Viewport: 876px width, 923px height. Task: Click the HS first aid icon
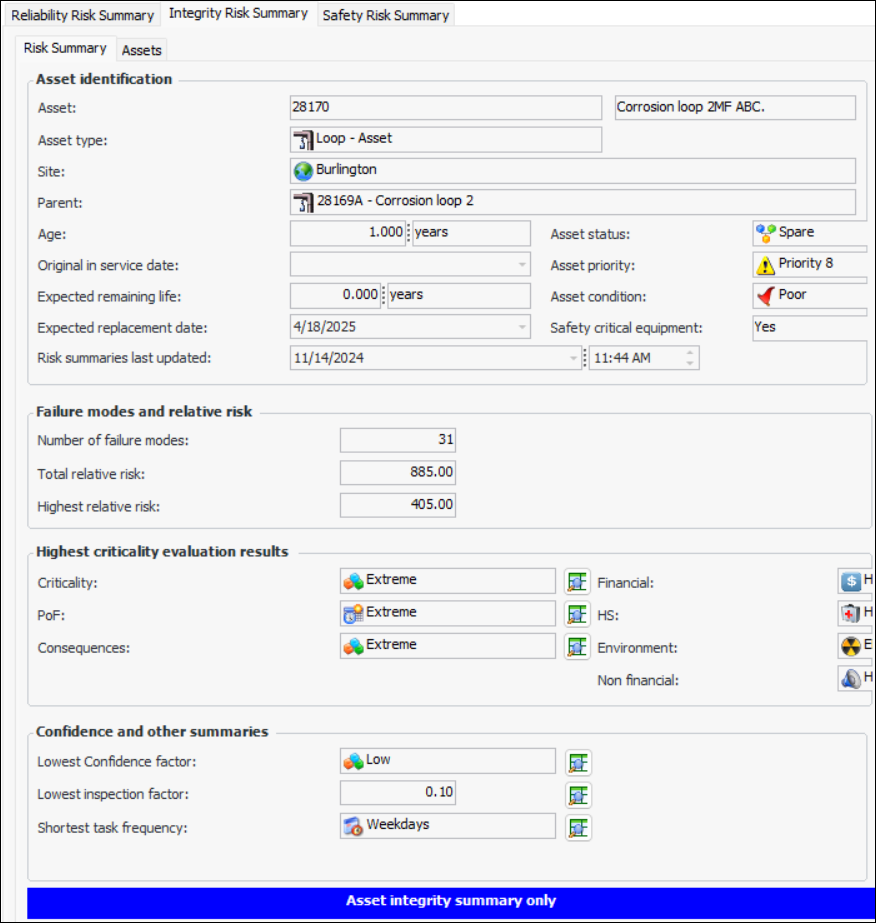click(851, 614)
